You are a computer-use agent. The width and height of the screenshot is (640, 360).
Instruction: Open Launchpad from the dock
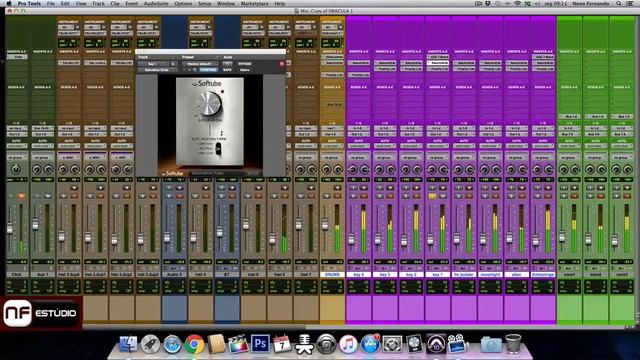click(150, 344)
